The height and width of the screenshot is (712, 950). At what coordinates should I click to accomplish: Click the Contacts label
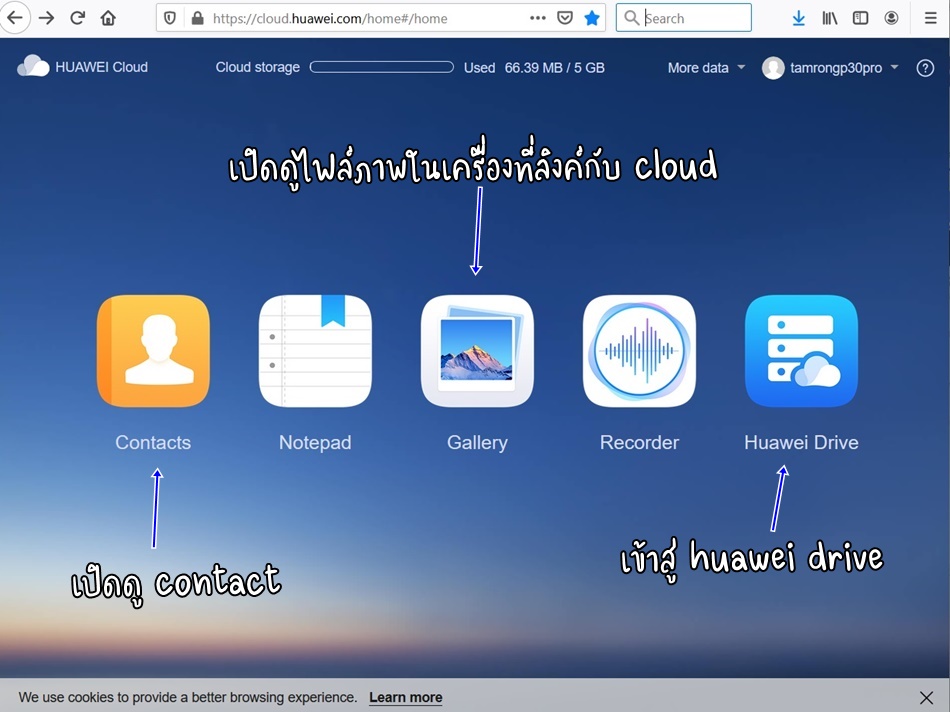click(x=153, y=442)
